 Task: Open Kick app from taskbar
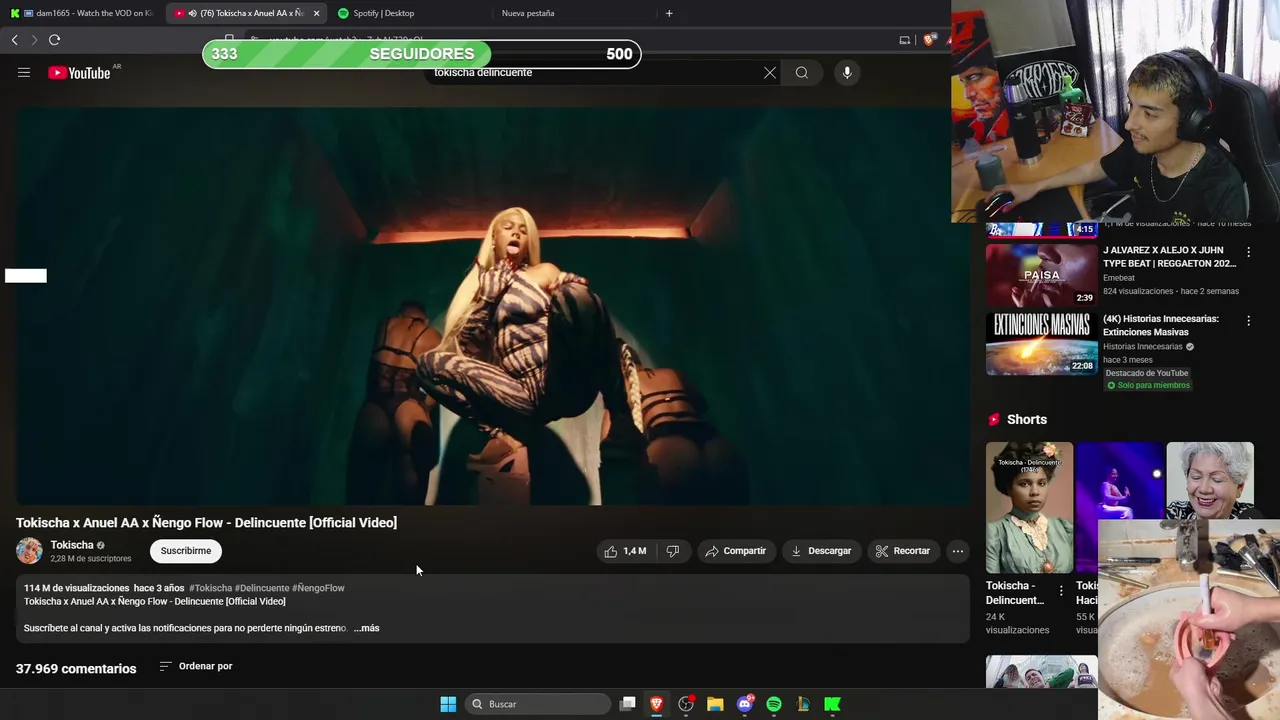832,704
